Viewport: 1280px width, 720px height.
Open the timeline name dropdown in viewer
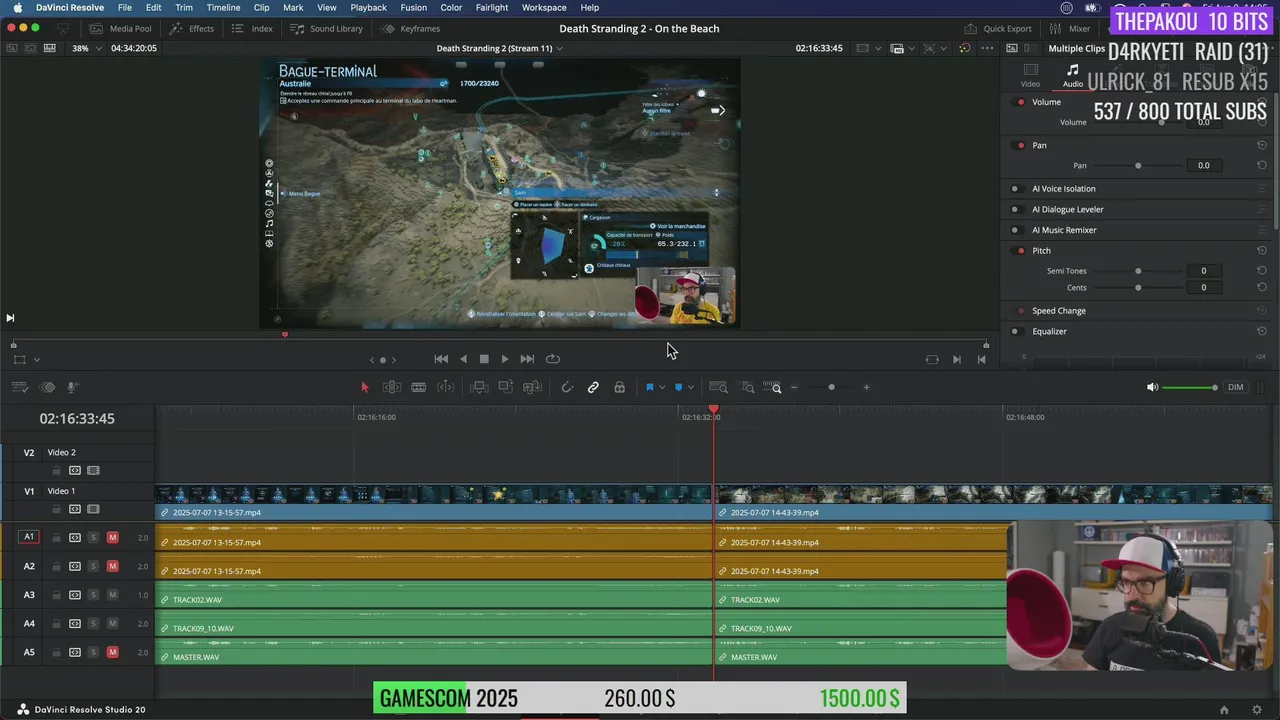(x=562, y=48)
